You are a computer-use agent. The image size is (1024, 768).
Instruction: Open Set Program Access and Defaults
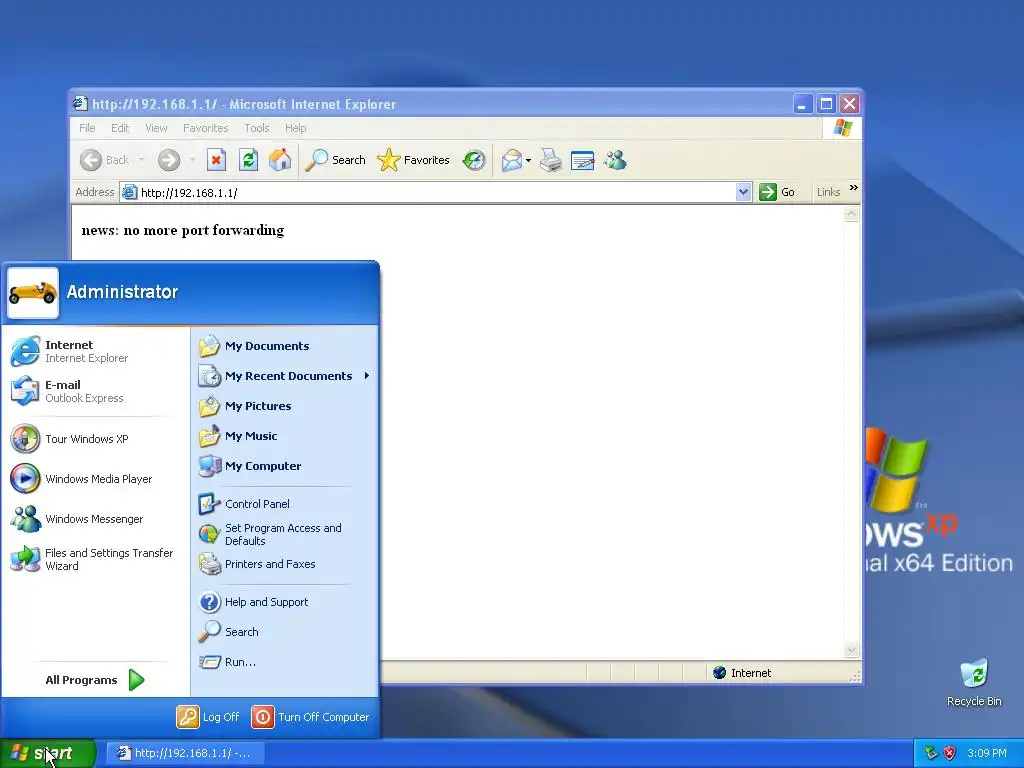point(285,534)
